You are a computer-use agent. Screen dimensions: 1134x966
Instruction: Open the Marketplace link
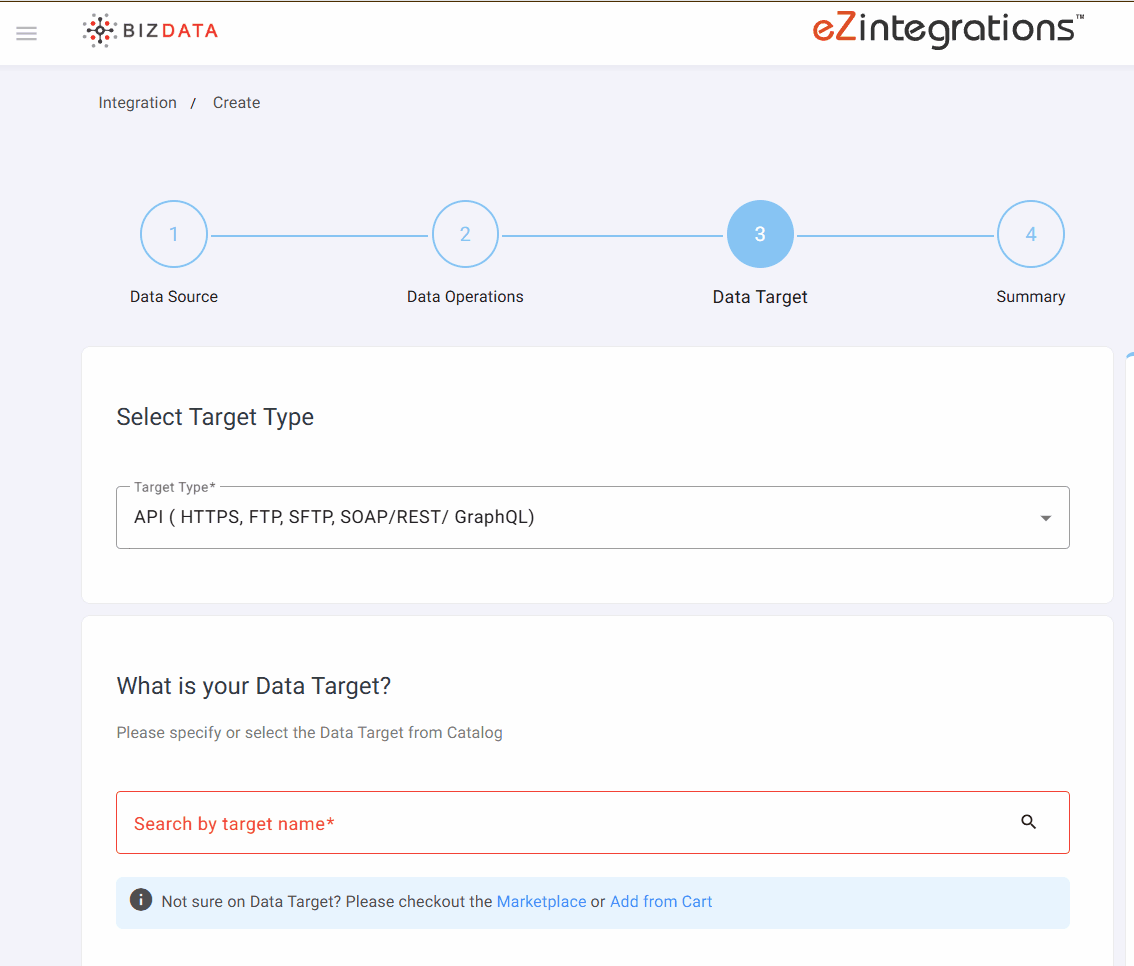pyautogui.click(x=541, y=901)
